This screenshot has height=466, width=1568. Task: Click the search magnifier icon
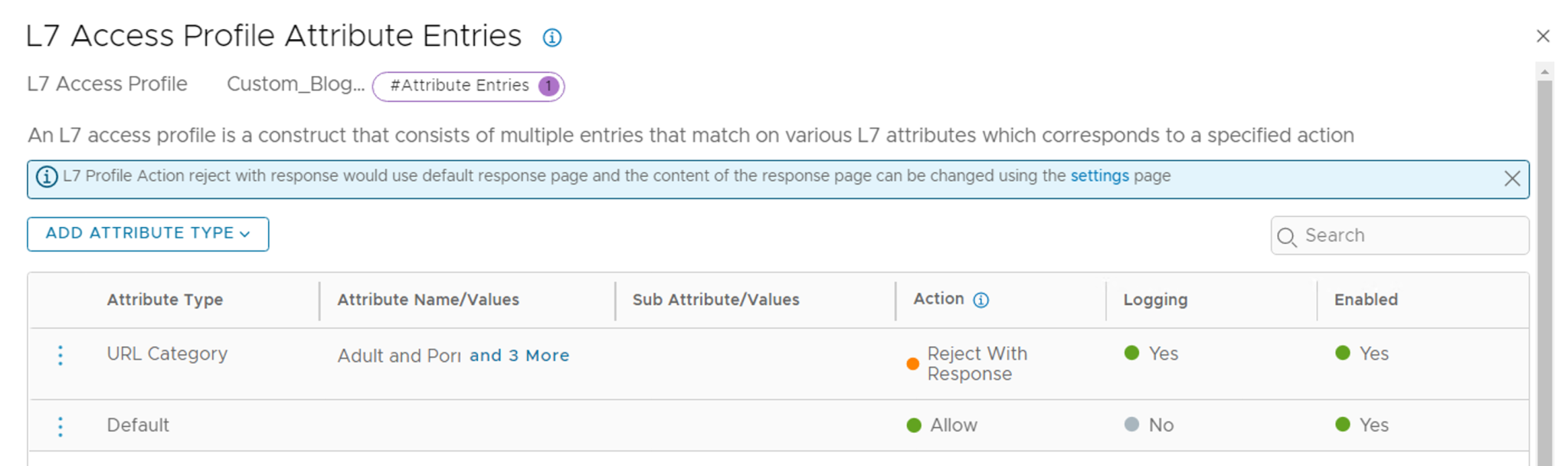click(x=1287, y=237)
